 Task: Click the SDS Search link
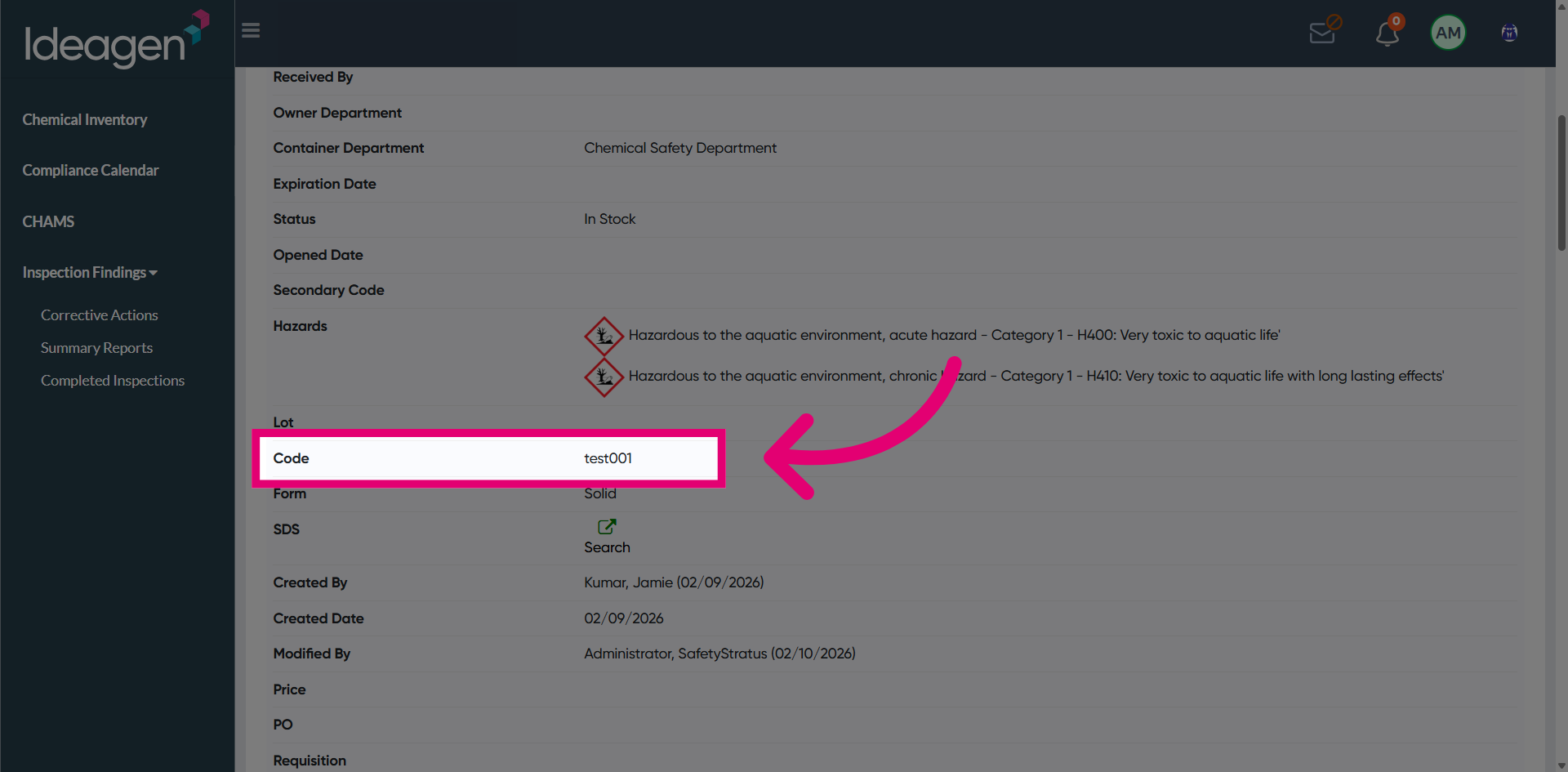click(x=607, y=547)
